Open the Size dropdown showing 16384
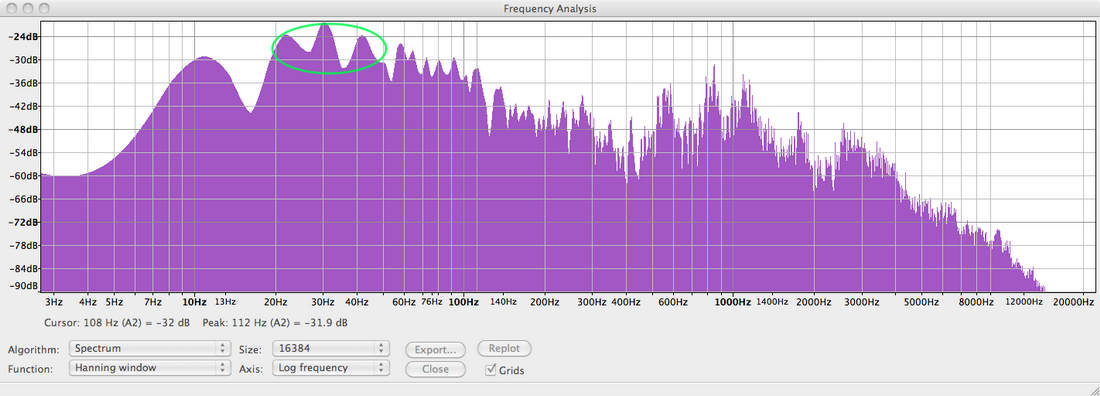 330,348
